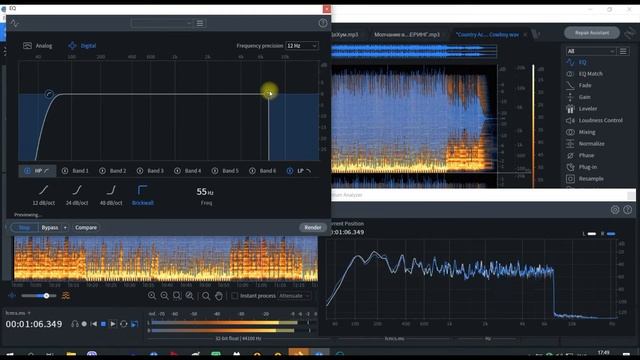Open the Attenuate mode dropdown
The height and width of the screenshot is (360, 640).
(294, 296)
